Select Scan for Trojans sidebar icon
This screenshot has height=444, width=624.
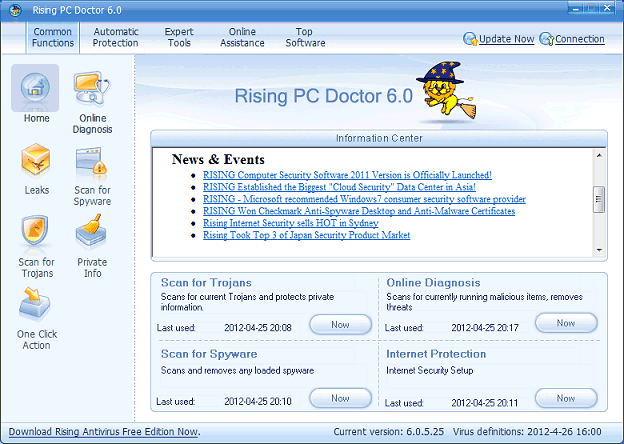coord(36,232)
